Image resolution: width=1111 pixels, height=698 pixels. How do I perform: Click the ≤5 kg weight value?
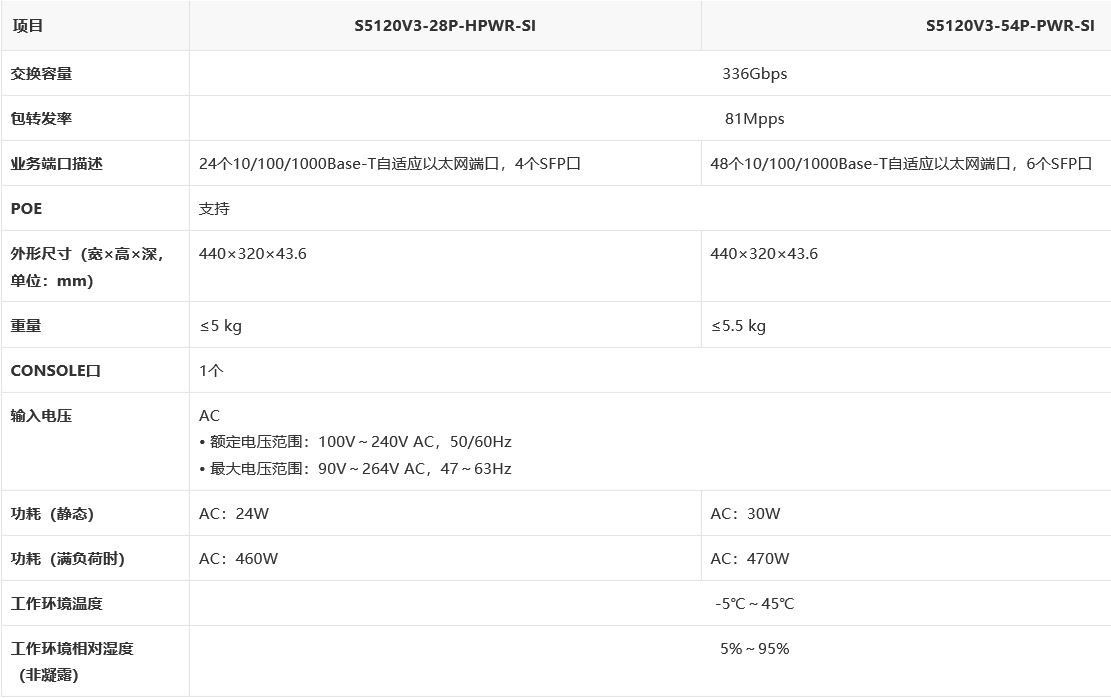[x=220, y=326]
